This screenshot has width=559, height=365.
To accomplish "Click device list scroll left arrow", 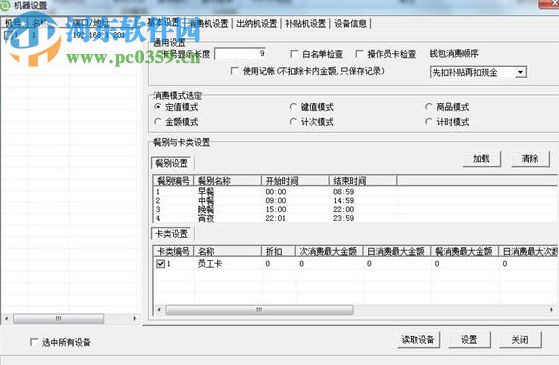I will point(6,318).
